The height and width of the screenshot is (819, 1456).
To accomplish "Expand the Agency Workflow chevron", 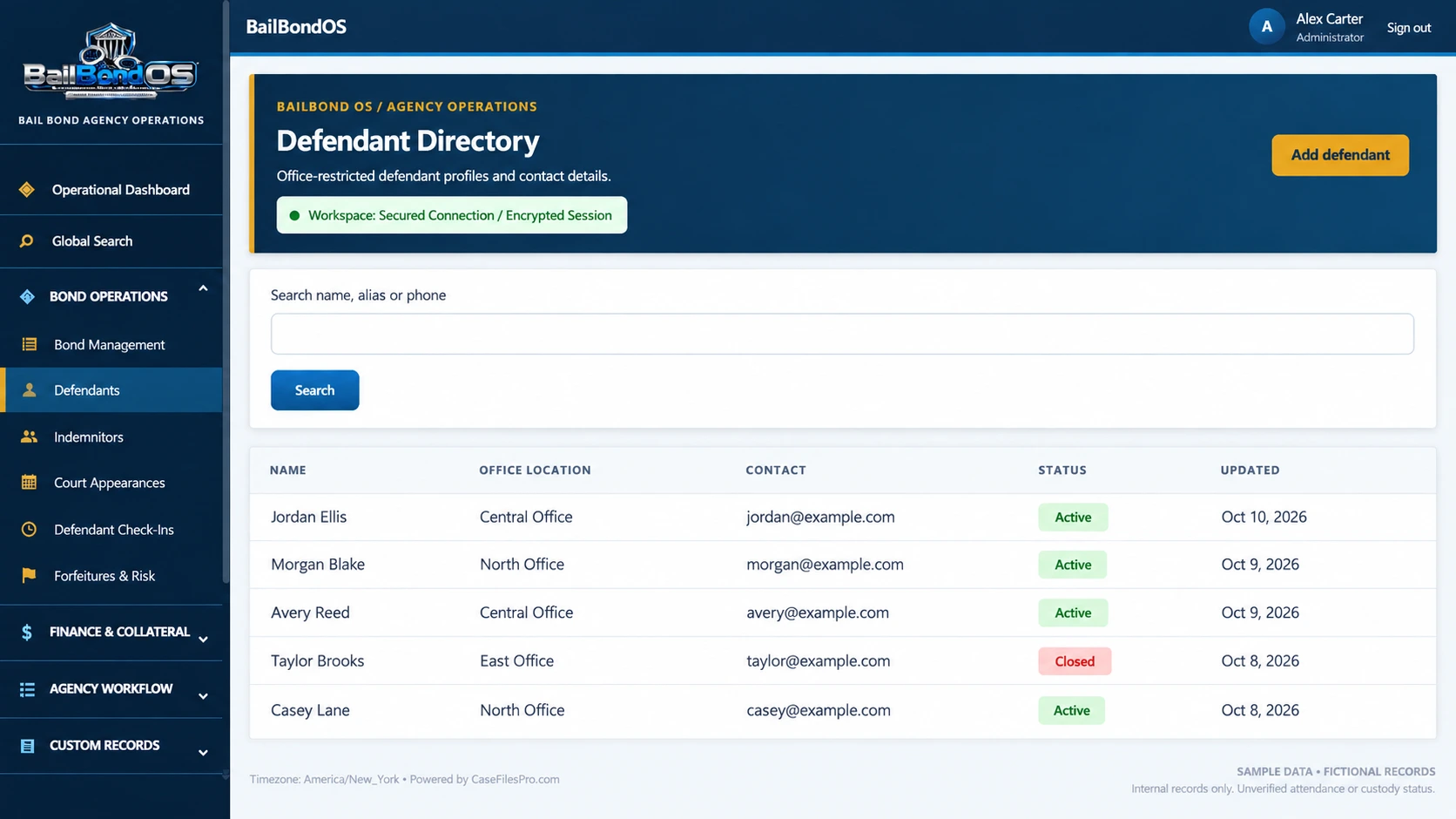I will tap(203, 696).
